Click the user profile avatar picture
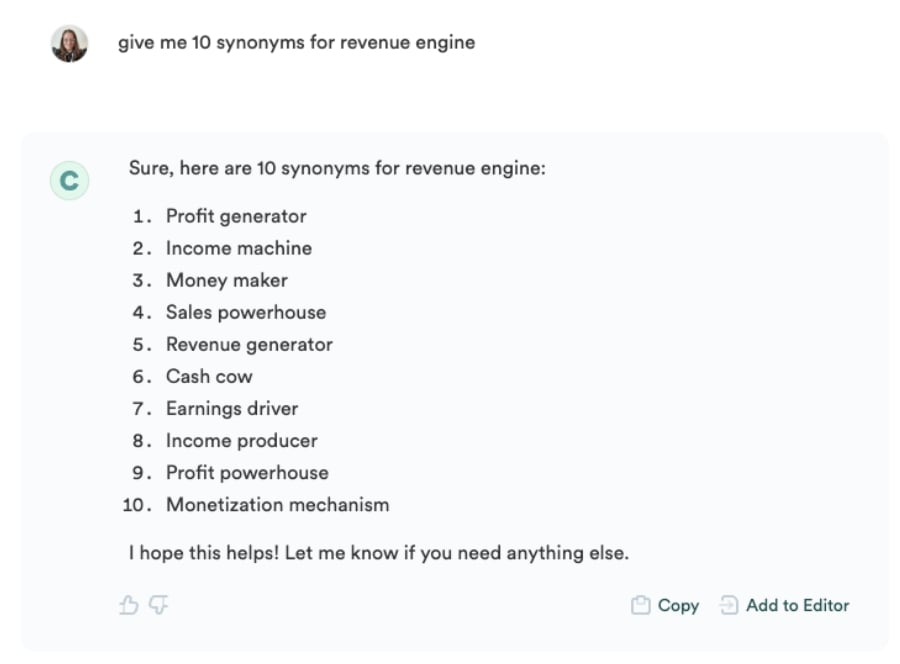The width and height of the screenshot is (900, 664). tap(68, 42)
